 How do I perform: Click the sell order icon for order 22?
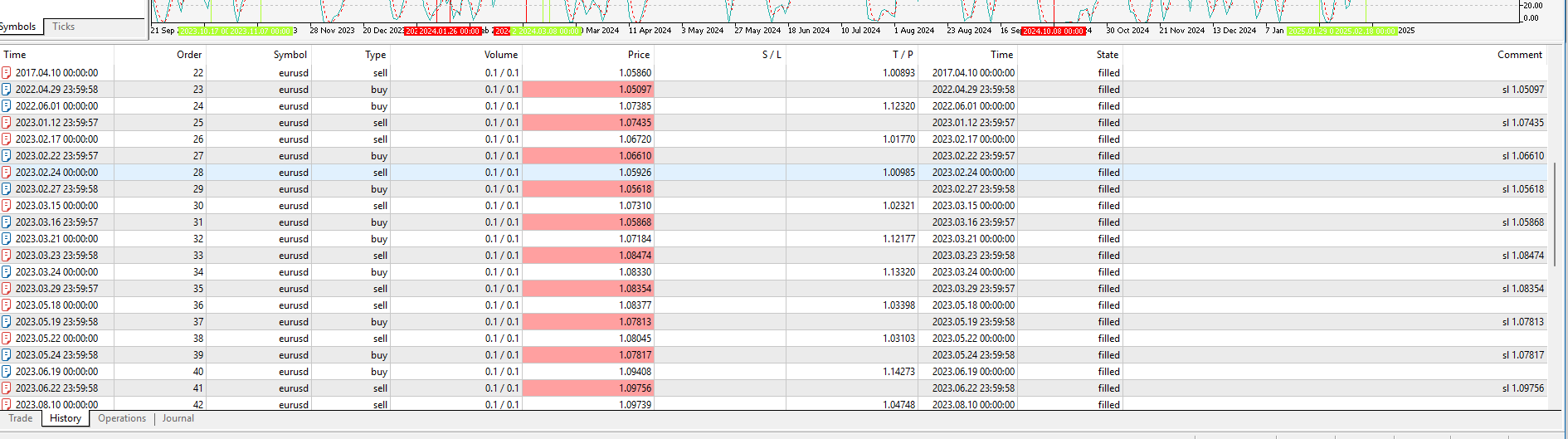7,73
